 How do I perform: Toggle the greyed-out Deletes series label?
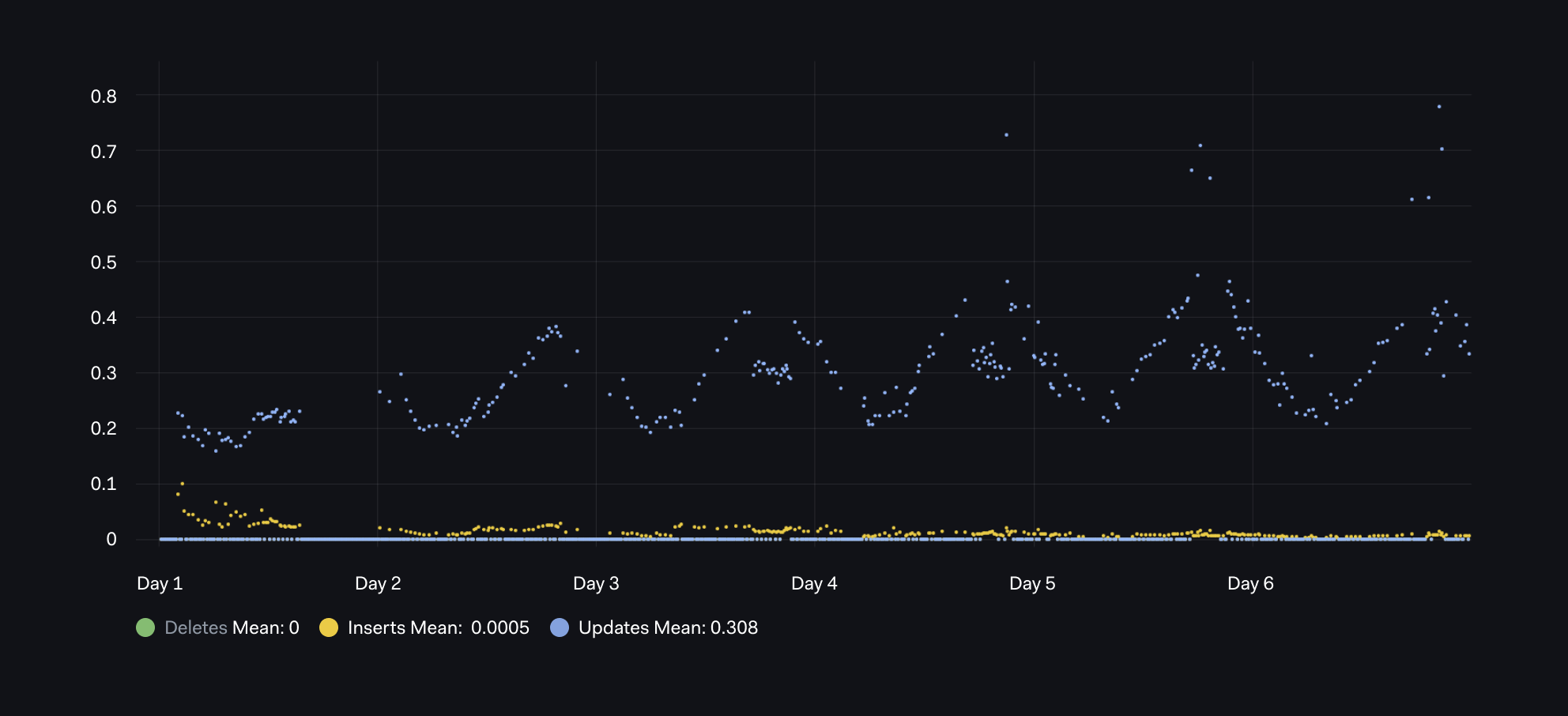click(196, 627)
